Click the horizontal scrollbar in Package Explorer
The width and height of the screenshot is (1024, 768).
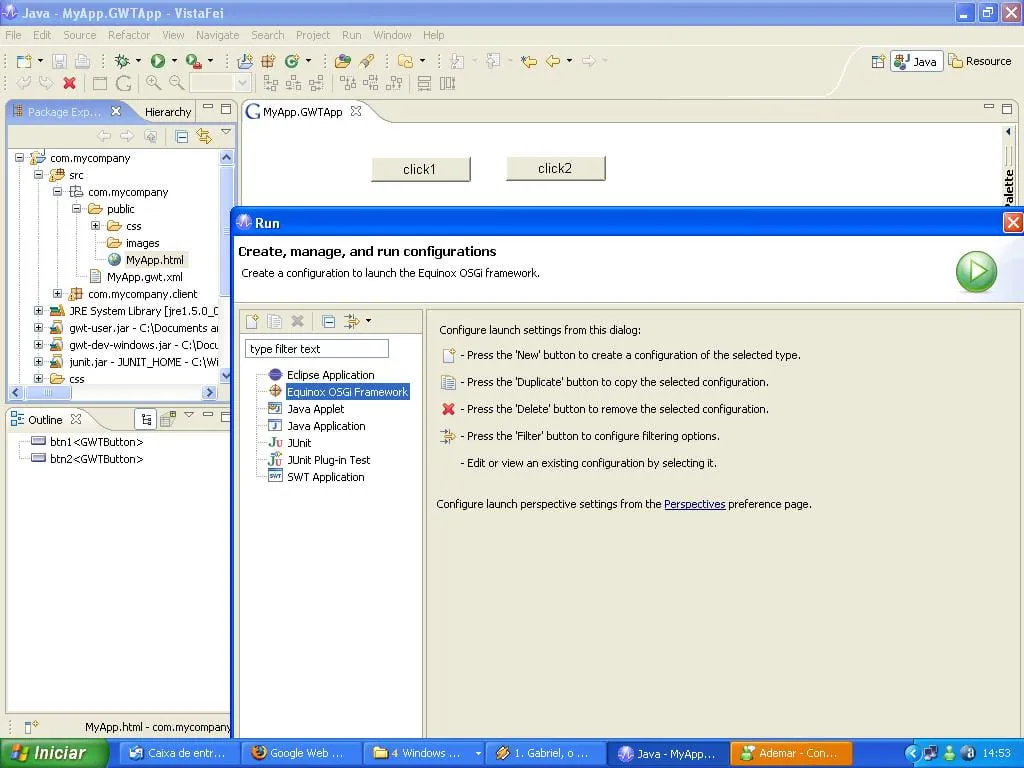pyautogui.click(x=113, y=392)
